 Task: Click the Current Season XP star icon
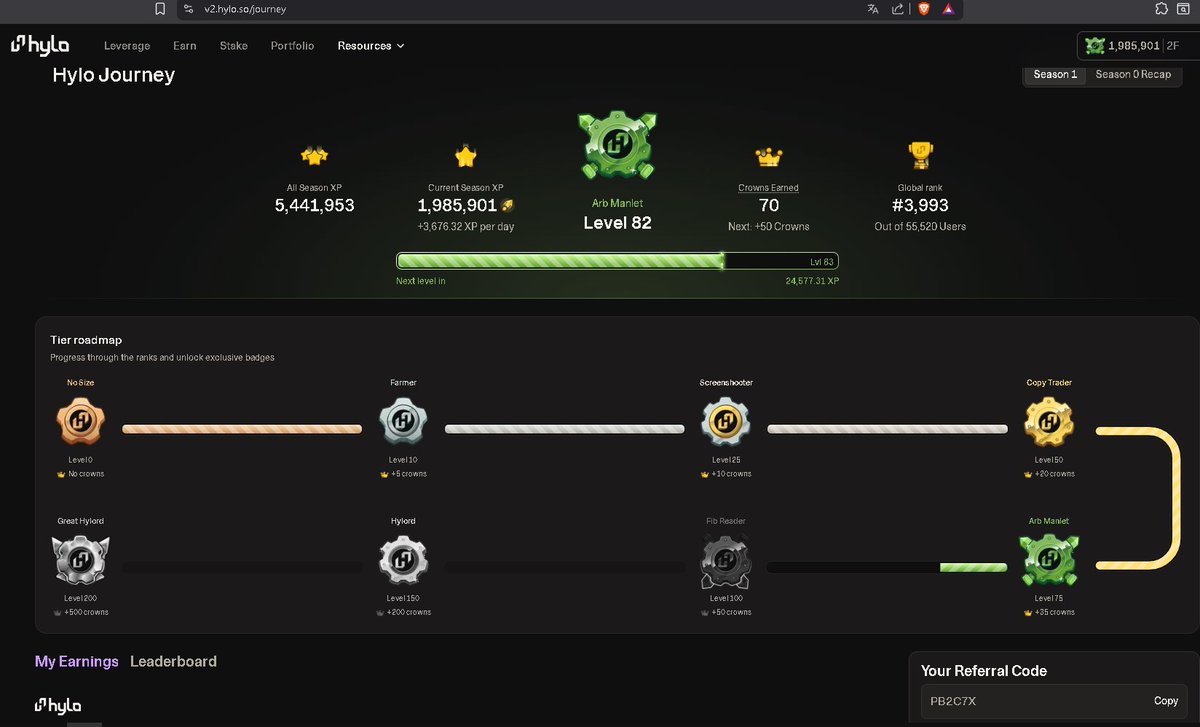[x=465, y=156]
